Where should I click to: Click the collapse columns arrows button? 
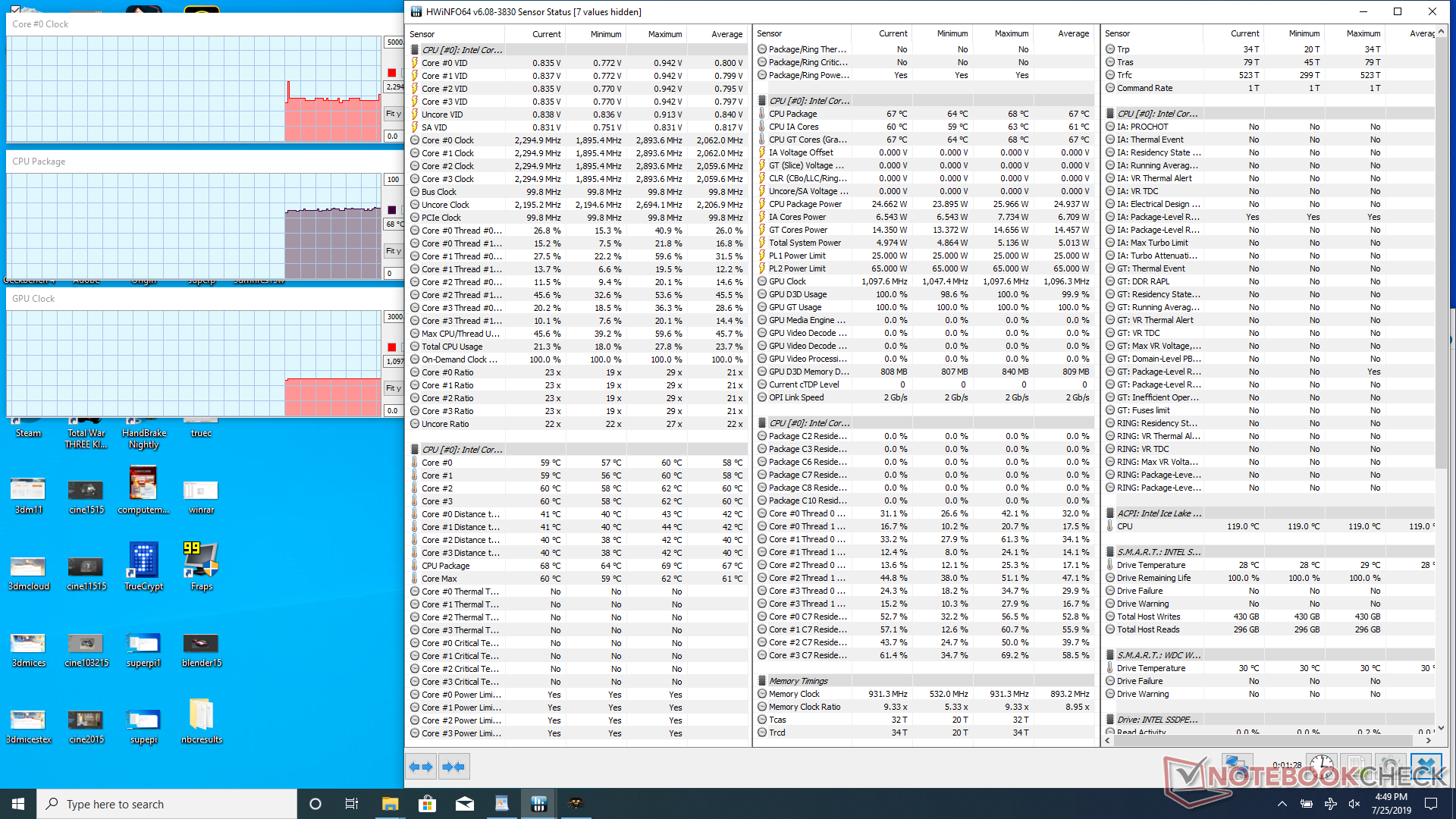[454, 767]
